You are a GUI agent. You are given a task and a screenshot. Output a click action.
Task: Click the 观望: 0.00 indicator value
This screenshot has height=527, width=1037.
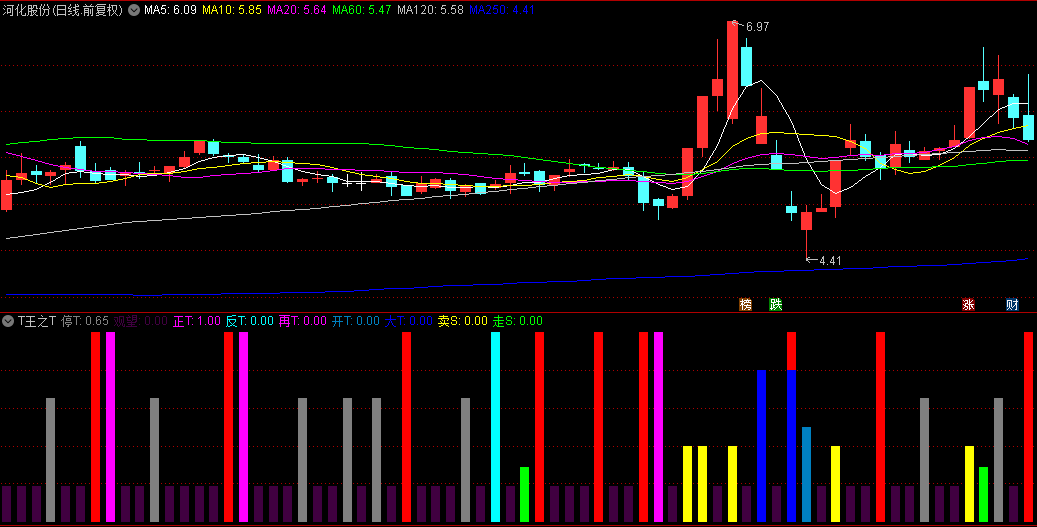(x=140, y=321)
